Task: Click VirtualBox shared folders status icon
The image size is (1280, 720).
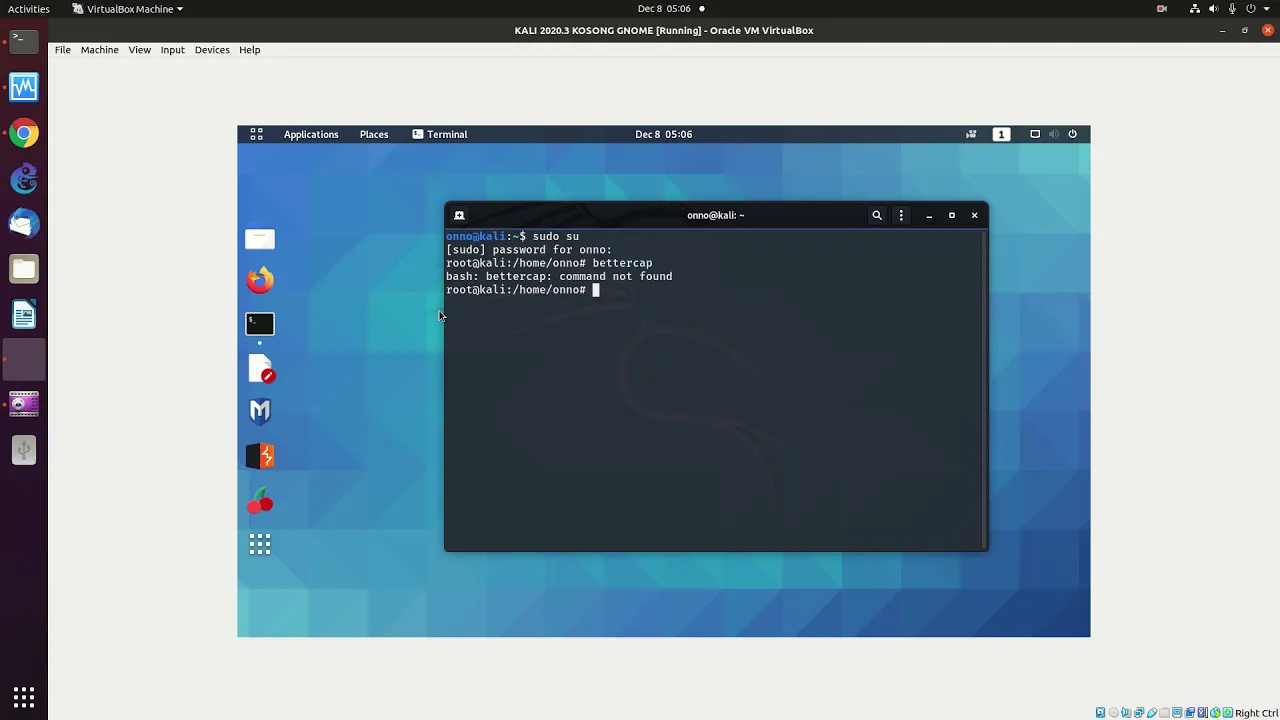Action: pos(1164,713)
